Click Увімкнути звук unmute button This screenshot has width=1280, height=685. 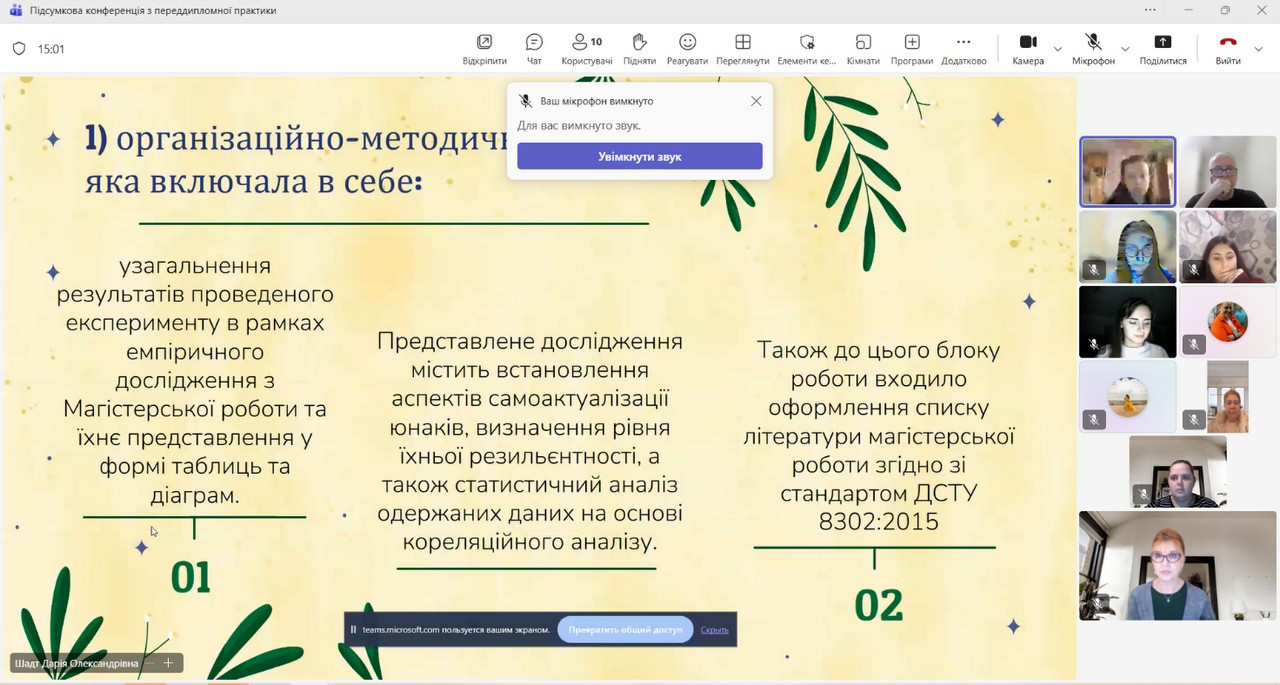click(639, 156)
